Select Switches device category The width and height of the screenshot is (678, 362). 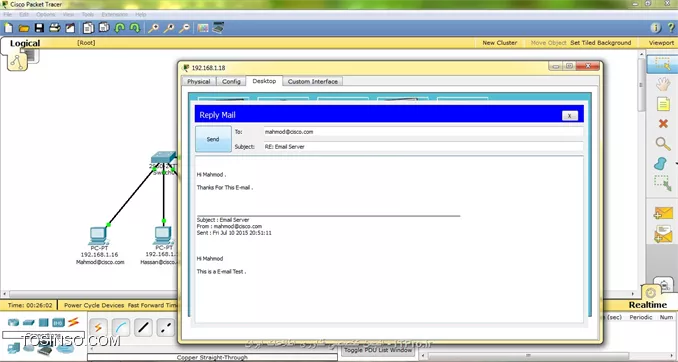click(29, 323)
